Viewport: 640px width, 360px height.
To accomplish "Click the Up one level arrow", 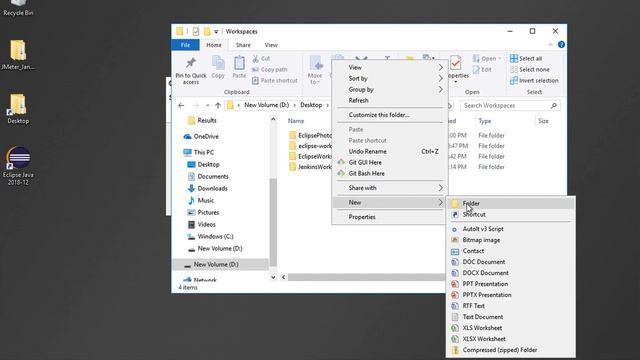I will click(x=218, y=105).
